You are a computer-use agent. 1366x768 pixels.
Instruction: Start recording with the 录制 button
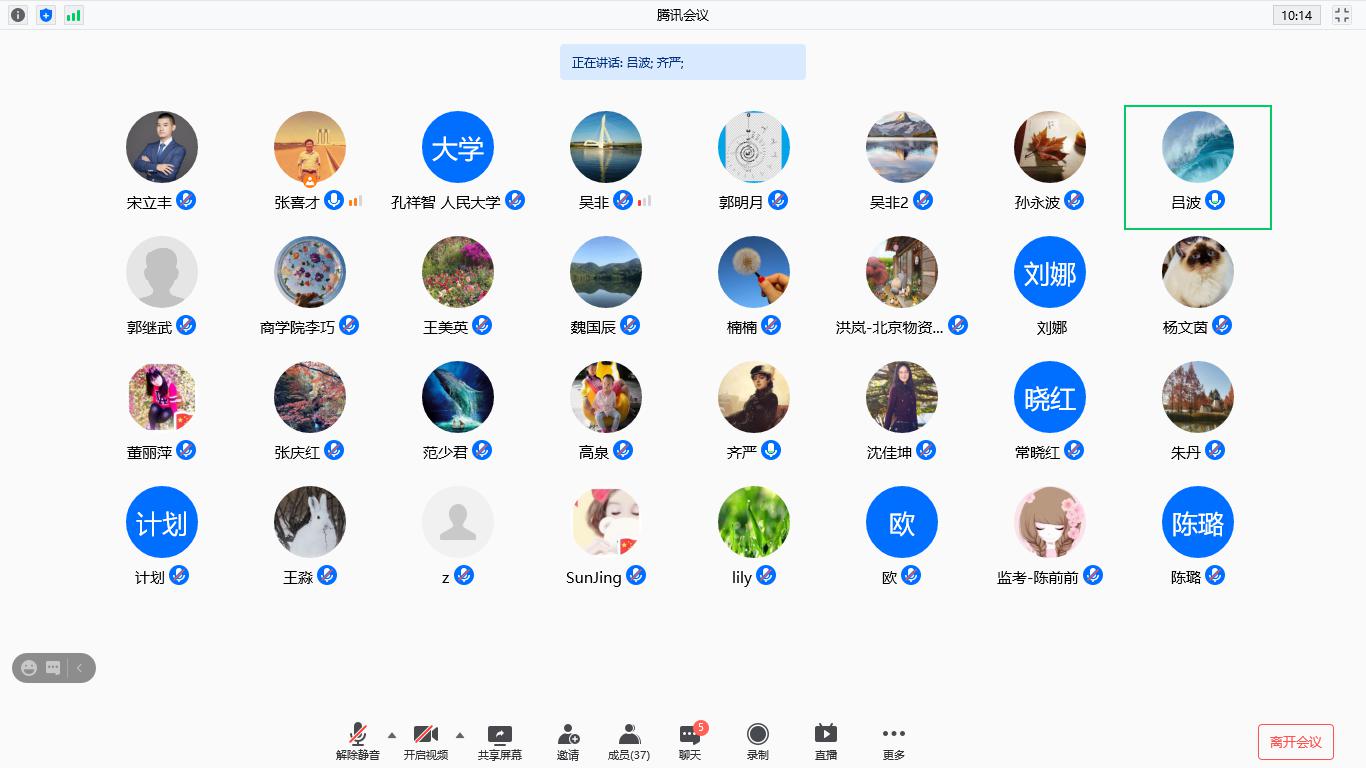tap(758, 741)
